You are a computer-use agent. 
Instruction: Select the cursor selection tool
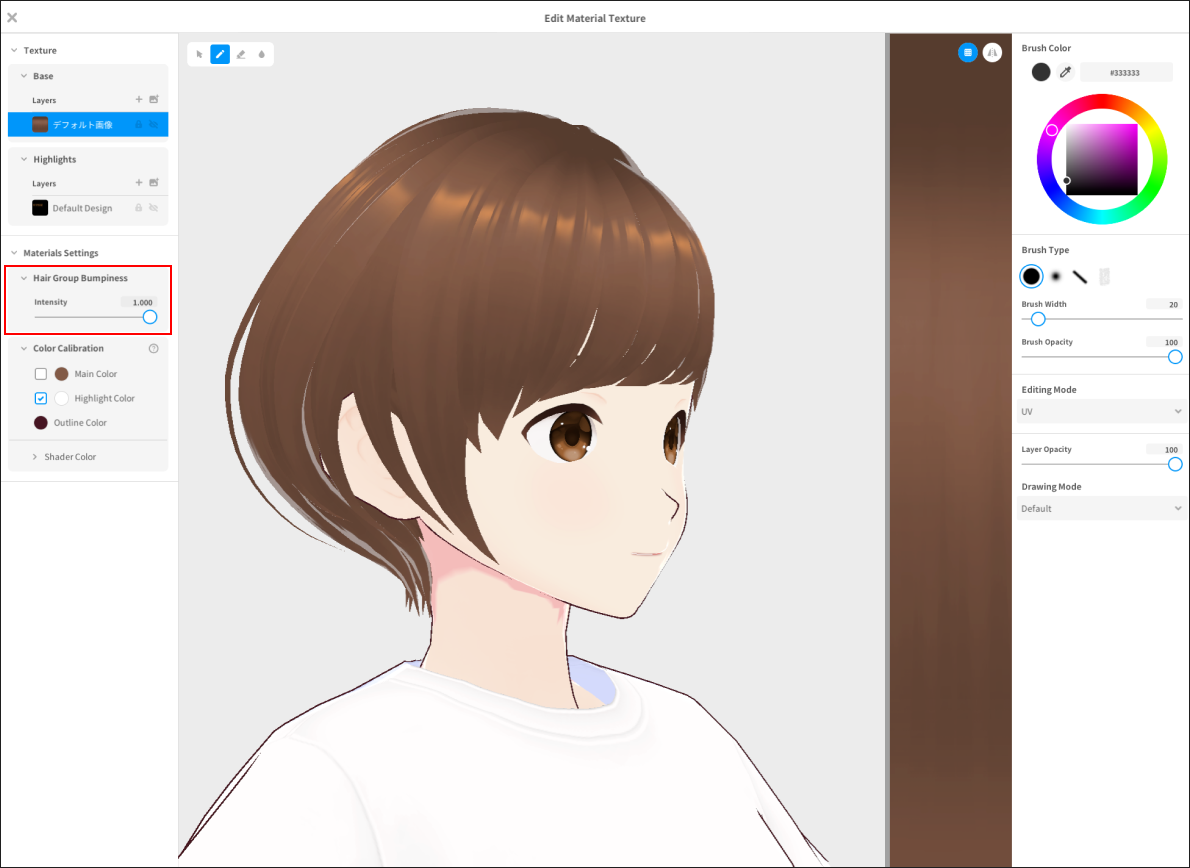click(199, 54)
